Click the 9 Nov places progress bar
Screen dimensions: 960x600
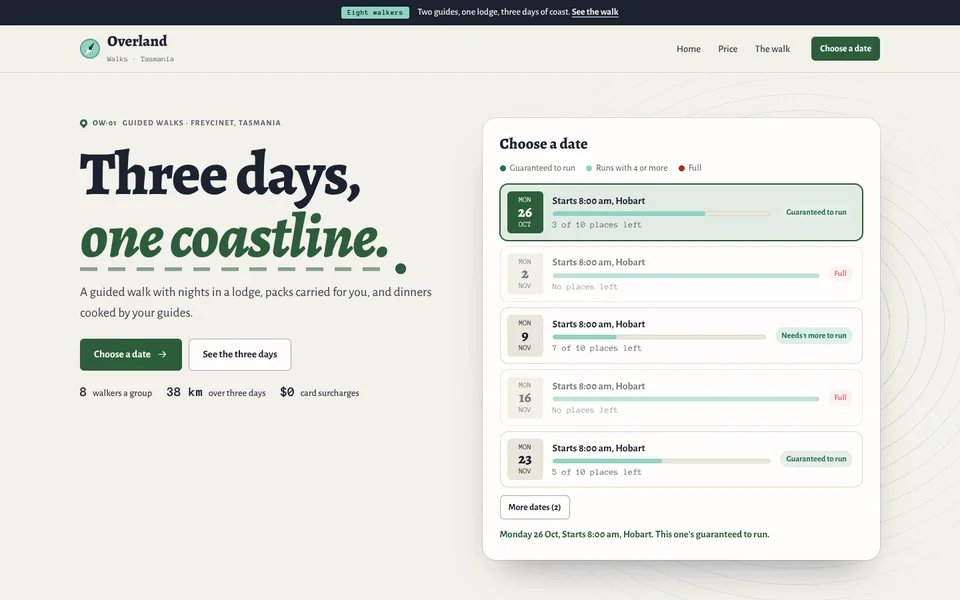point(659,337)
